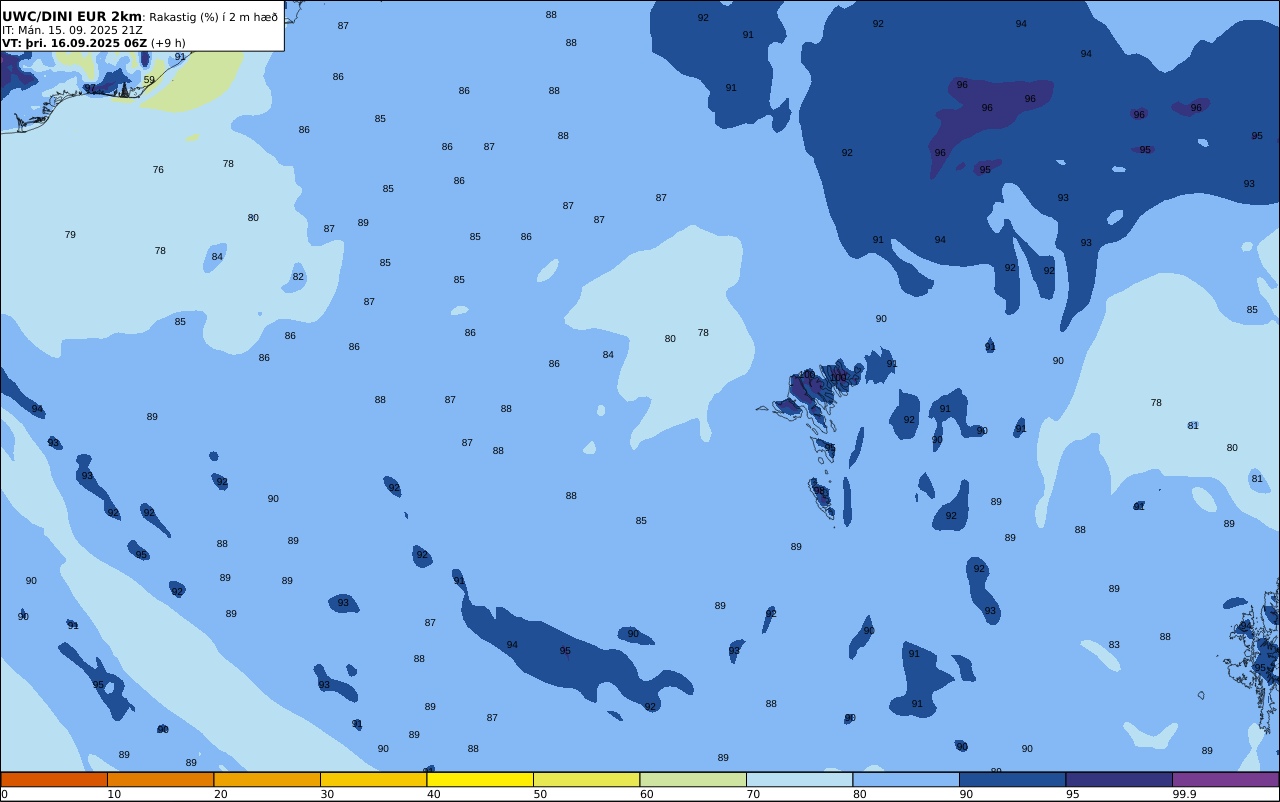The image size is (1280, 802).
Task: Pick the purple legend segment above 99.9
Action: 1225,779
